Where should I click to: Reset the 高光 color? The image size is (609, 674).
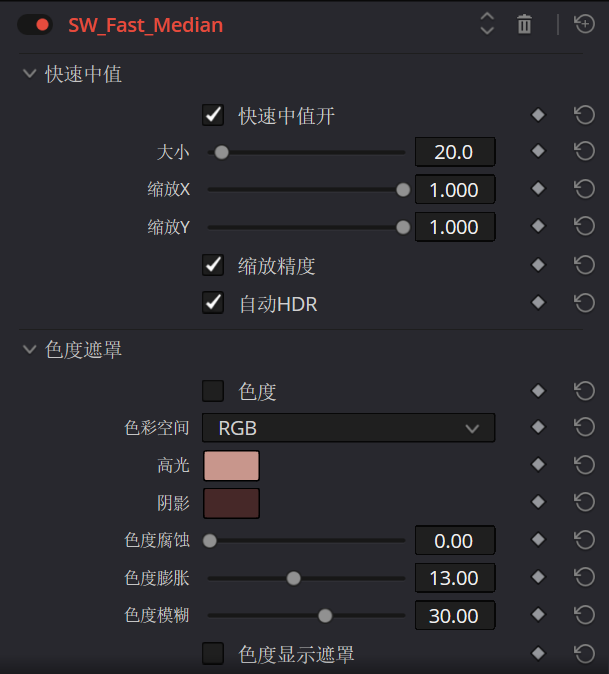(585, 465)
